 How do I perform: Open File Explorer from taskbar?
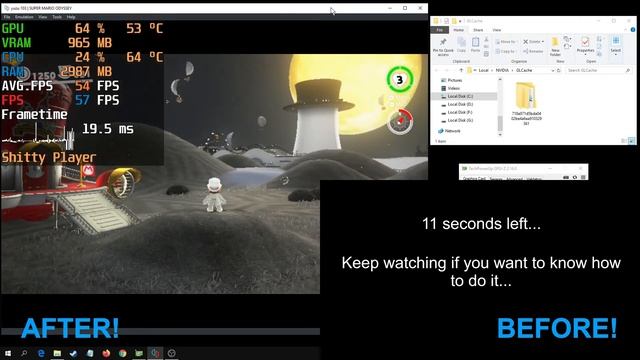[x=57, y=353]
